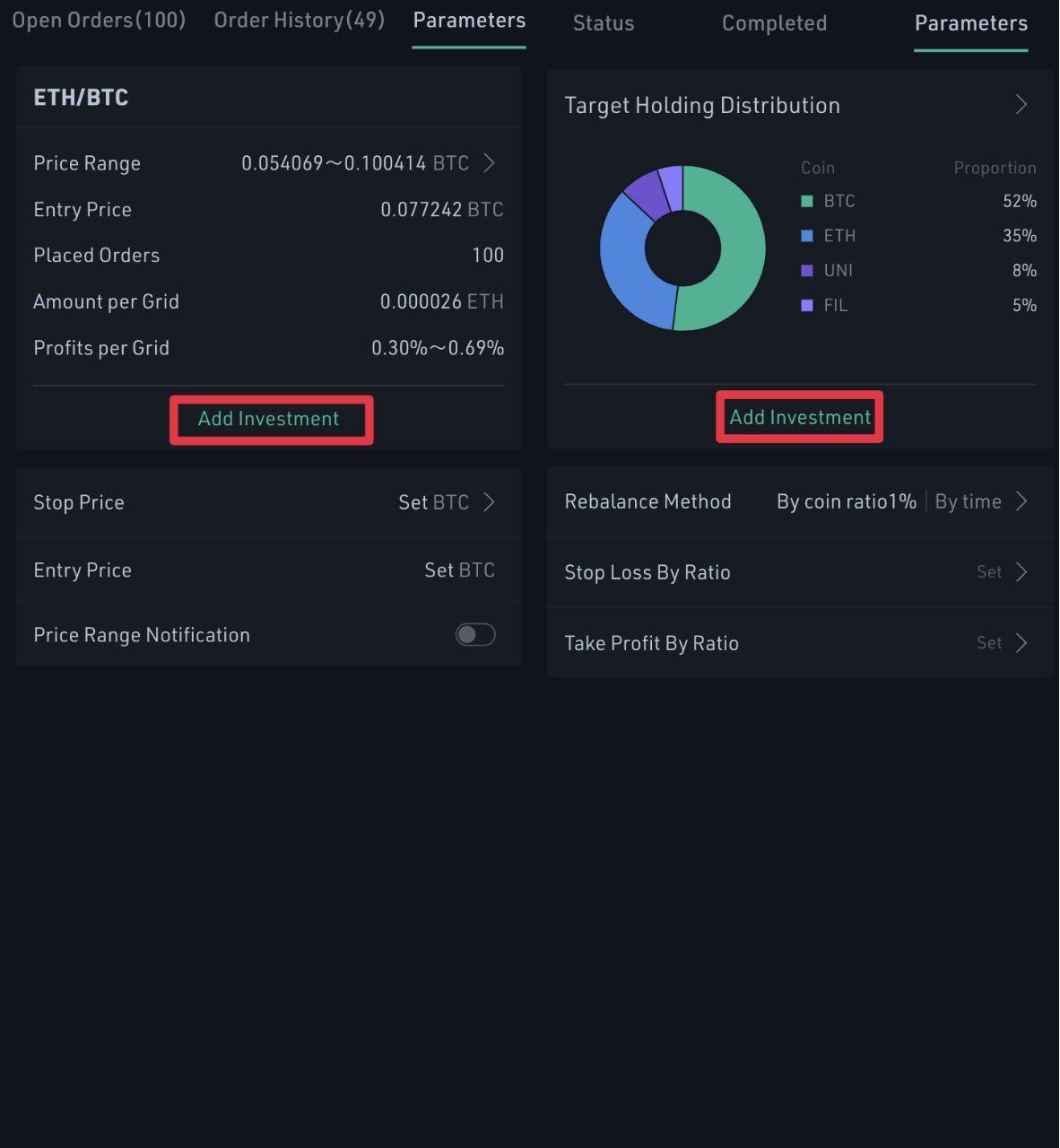Click the blue ETH legend color square

(x=807, y=236)
